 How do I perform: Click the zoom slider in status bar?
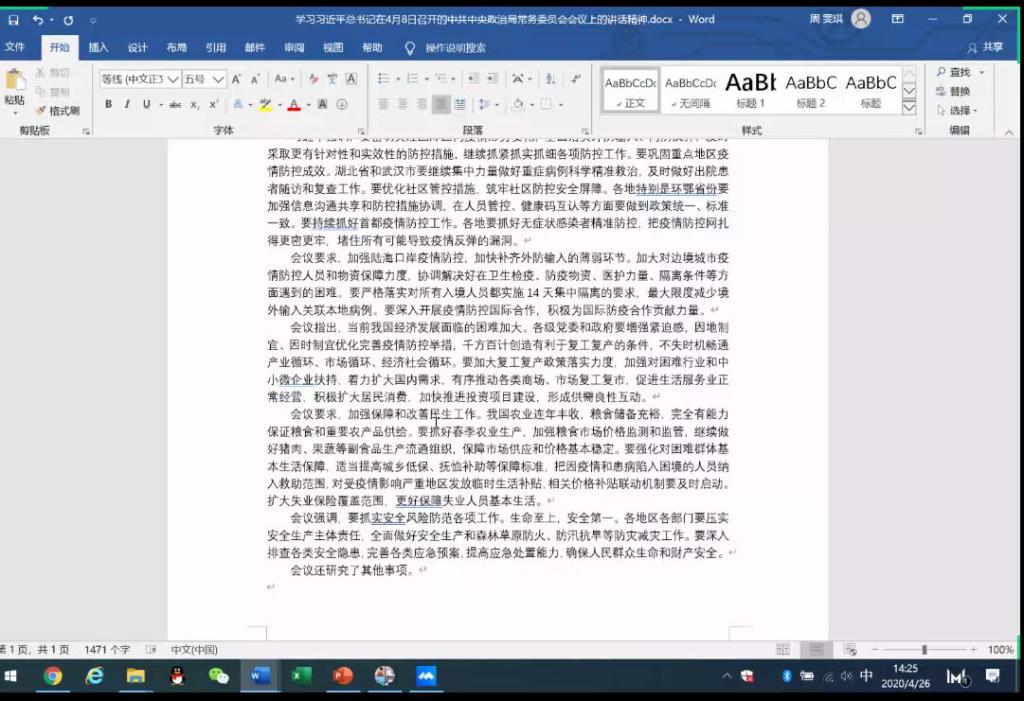[924, 650]
